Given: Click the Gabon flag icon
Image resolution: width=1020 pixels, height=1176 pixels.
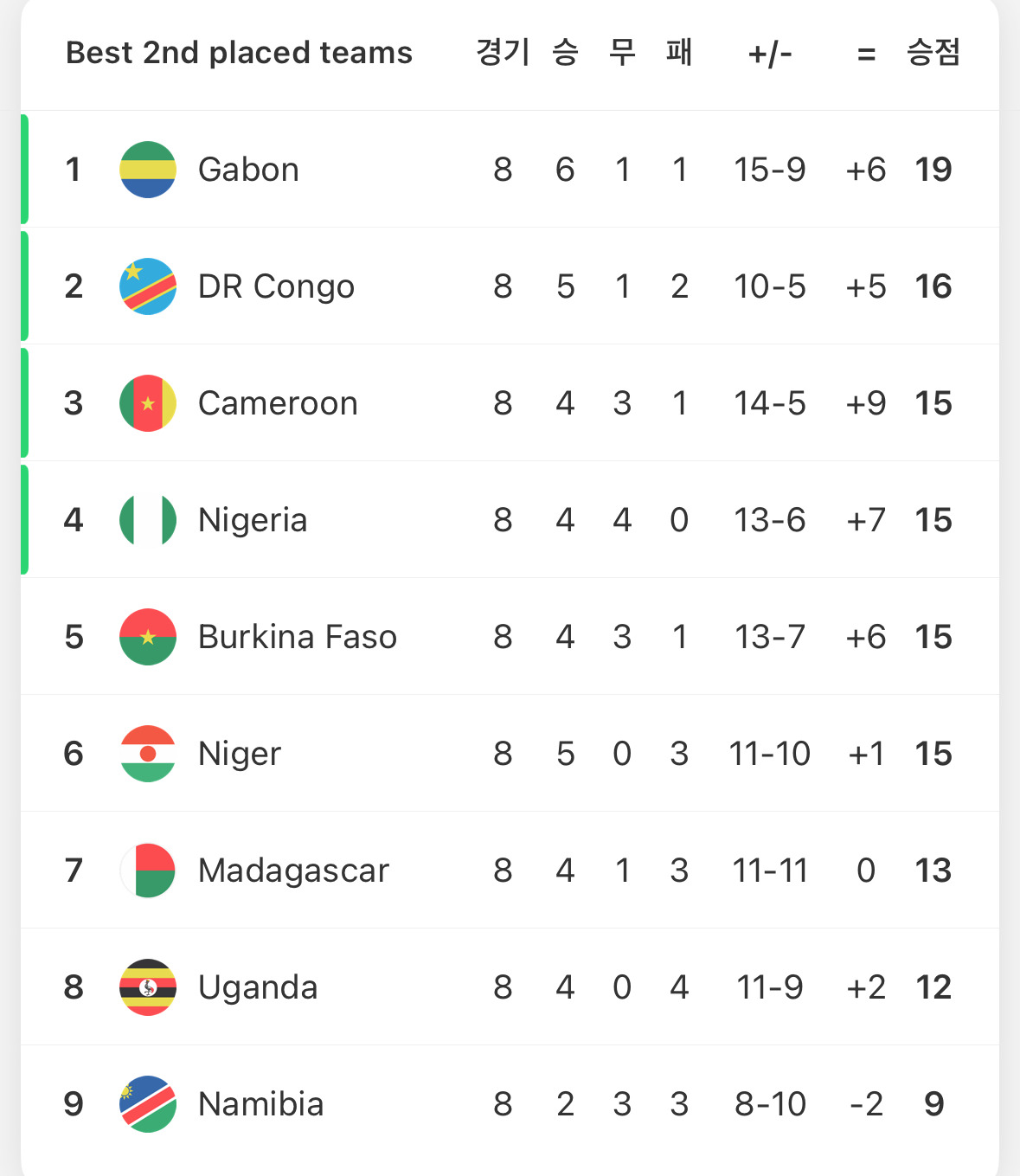Looking at the screenshot, I should 148,170.
